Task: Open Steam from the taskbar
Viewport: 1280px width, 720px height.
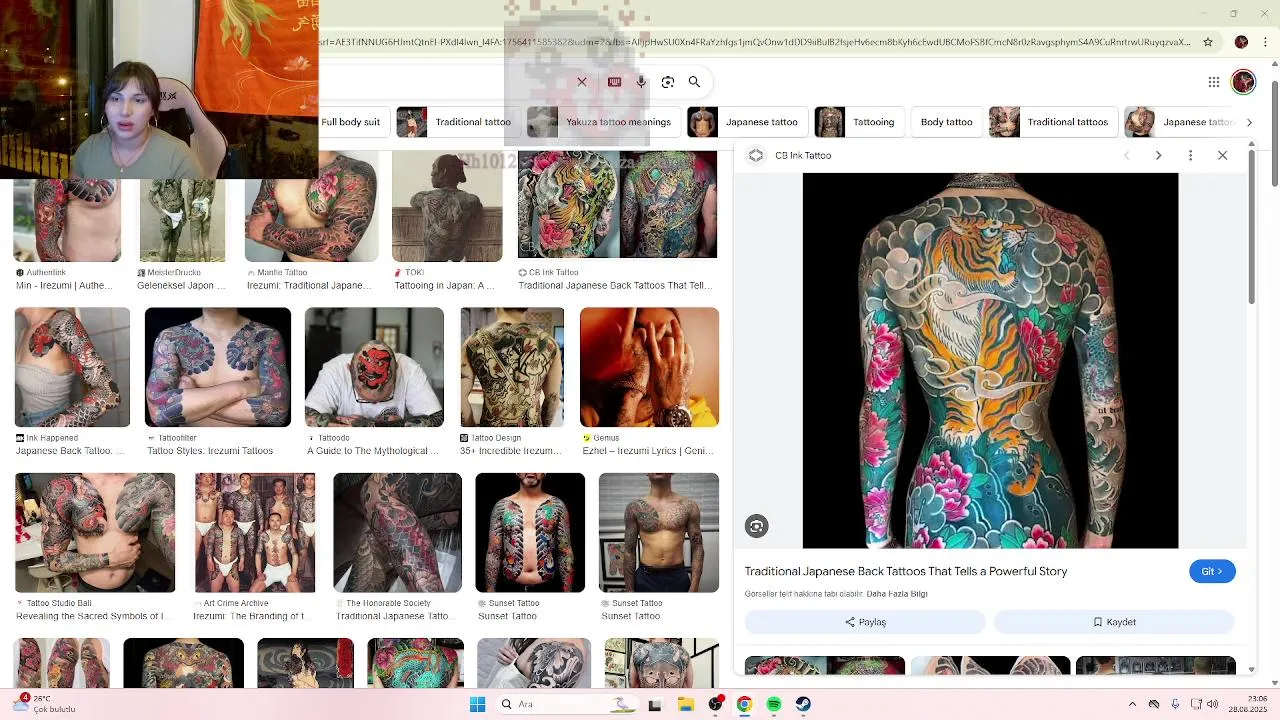Action: (x=803, y=704)
